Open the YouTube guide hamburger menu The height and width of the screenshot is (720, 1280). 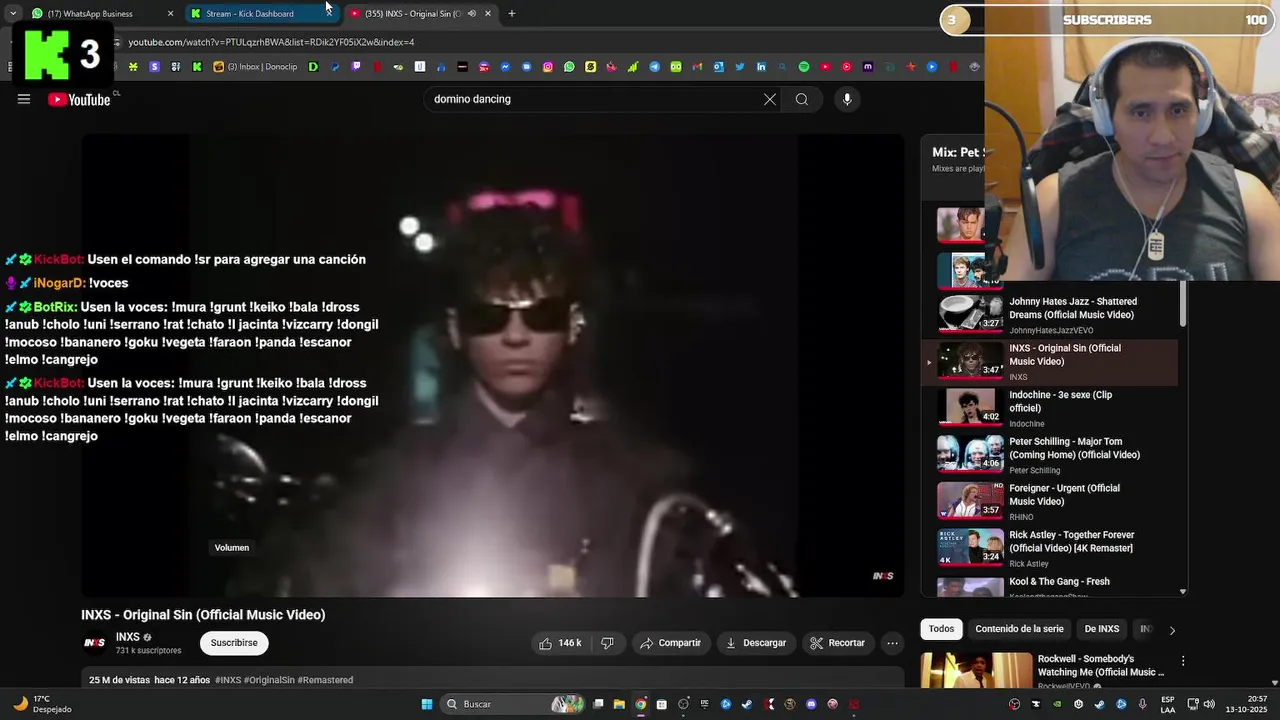tap(24, 99)
